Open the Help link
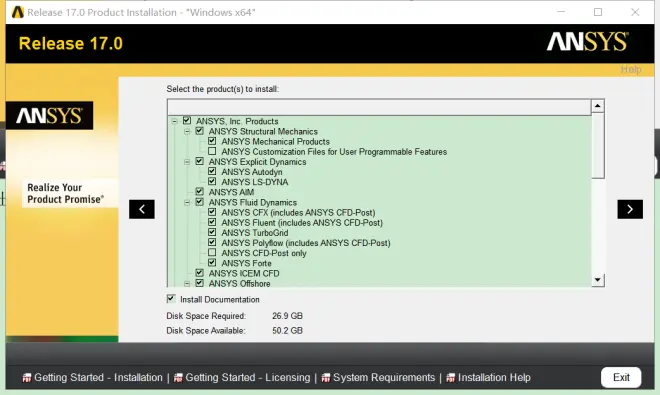The image size is (660, 395). (631, 69)
